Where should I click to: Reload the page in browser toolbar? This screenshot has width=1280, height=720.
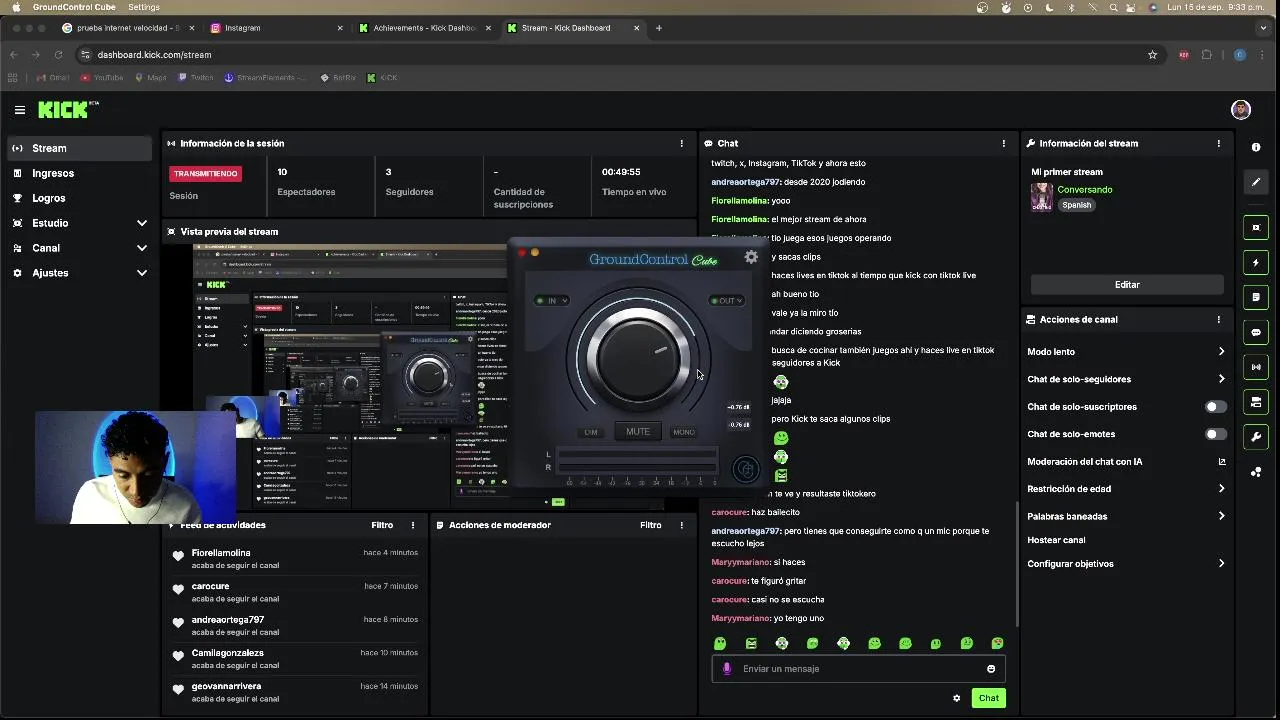coord(58,55)
